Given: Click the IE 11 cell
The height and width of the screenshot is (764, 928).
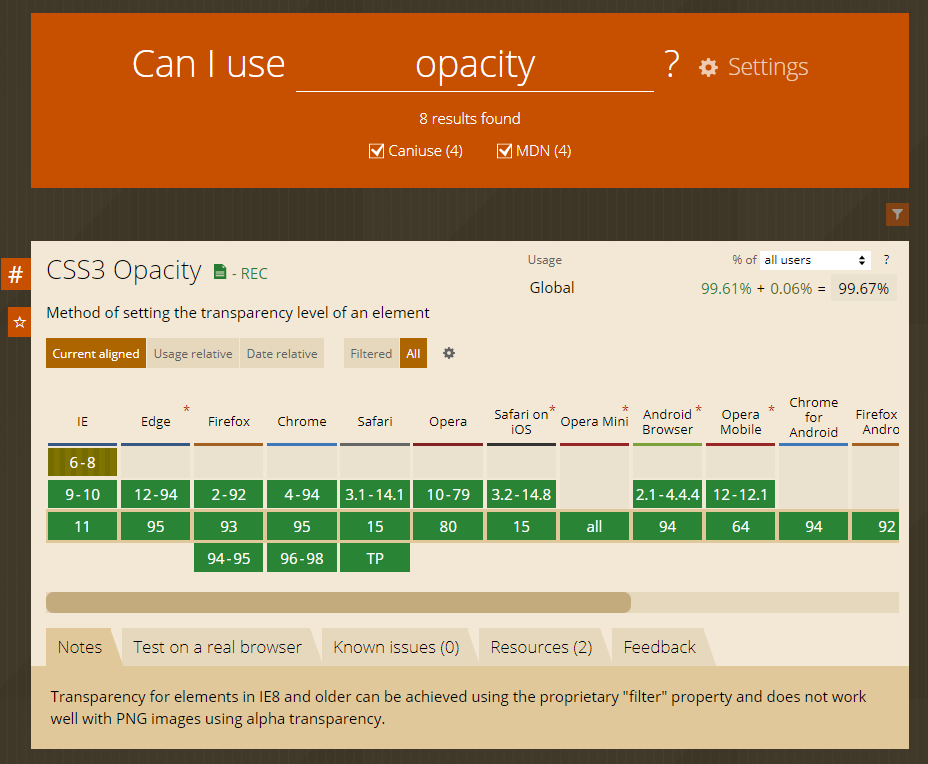Looking at the screenshot, I should 82,526.
